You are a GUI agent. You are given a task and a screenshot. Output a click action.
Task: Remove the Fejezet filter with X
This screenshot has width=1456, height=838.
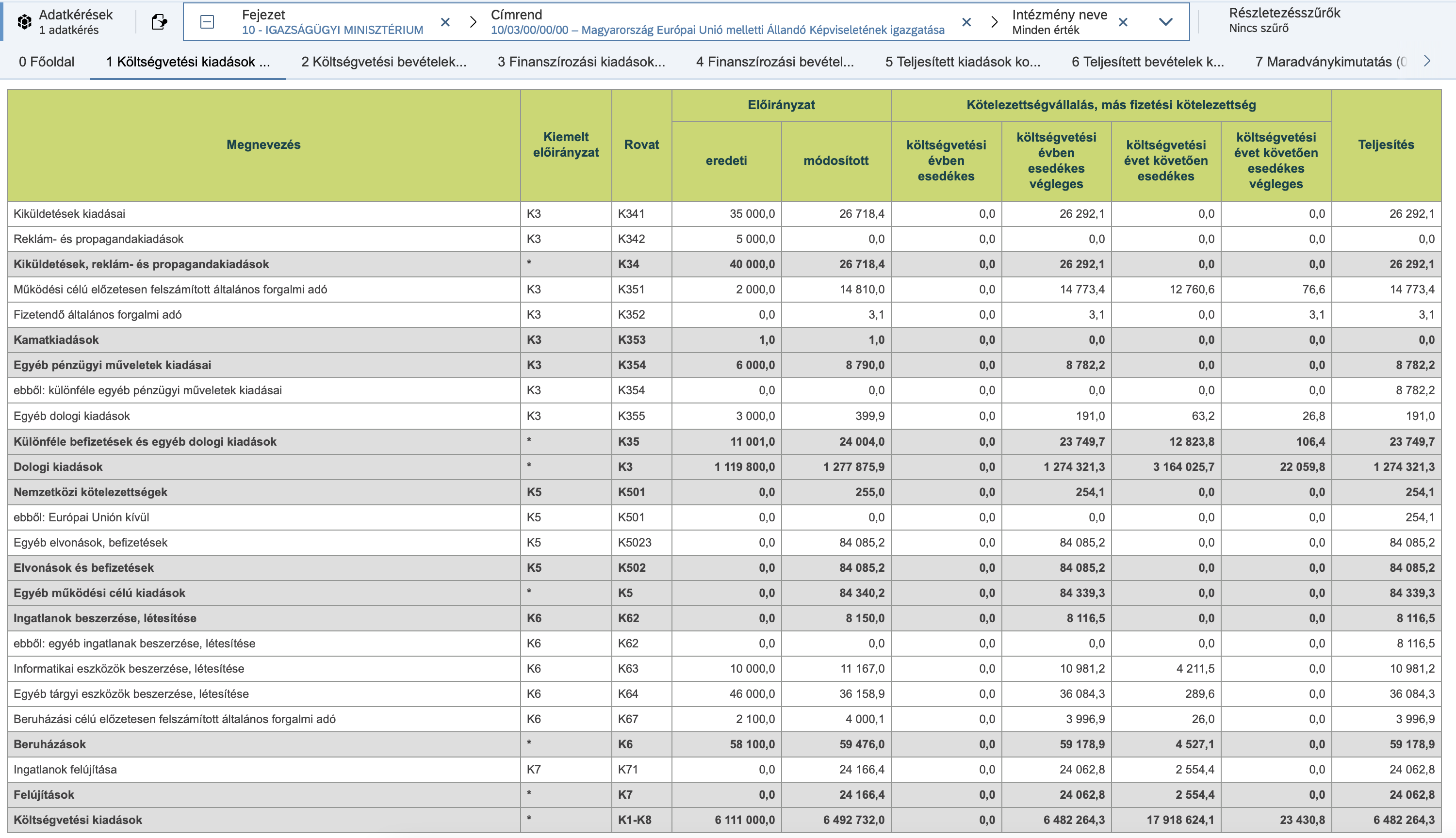tap(445, 22)
